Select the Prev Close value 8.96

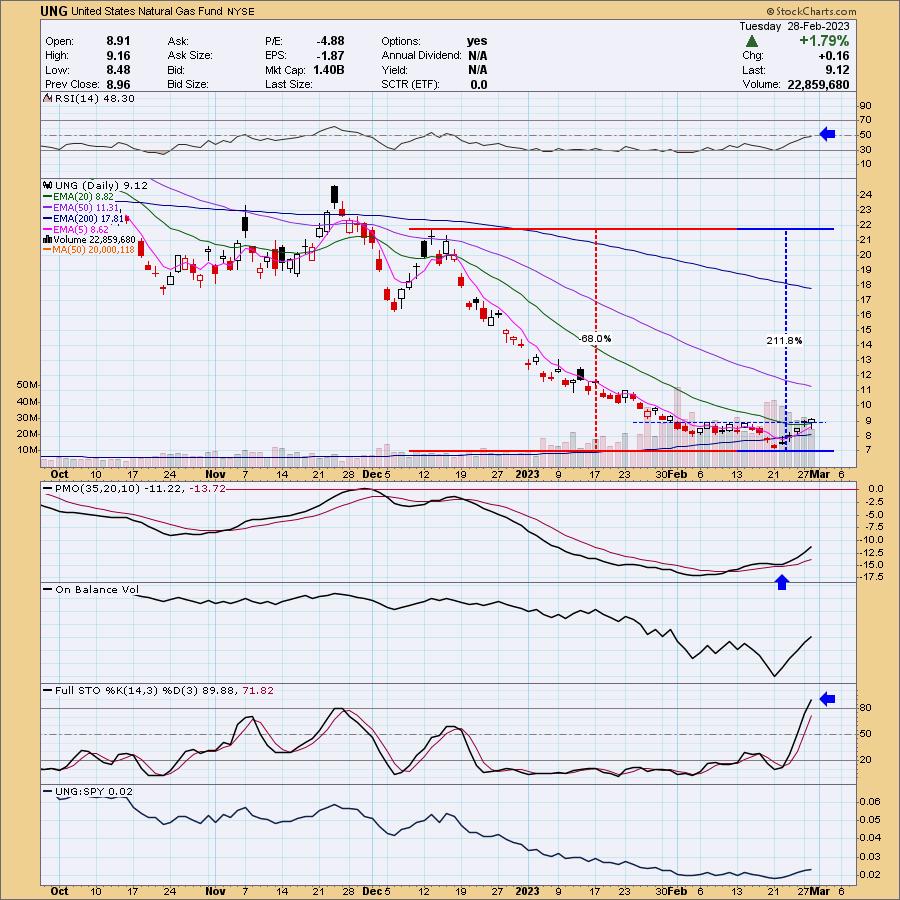tap(118, 84)
